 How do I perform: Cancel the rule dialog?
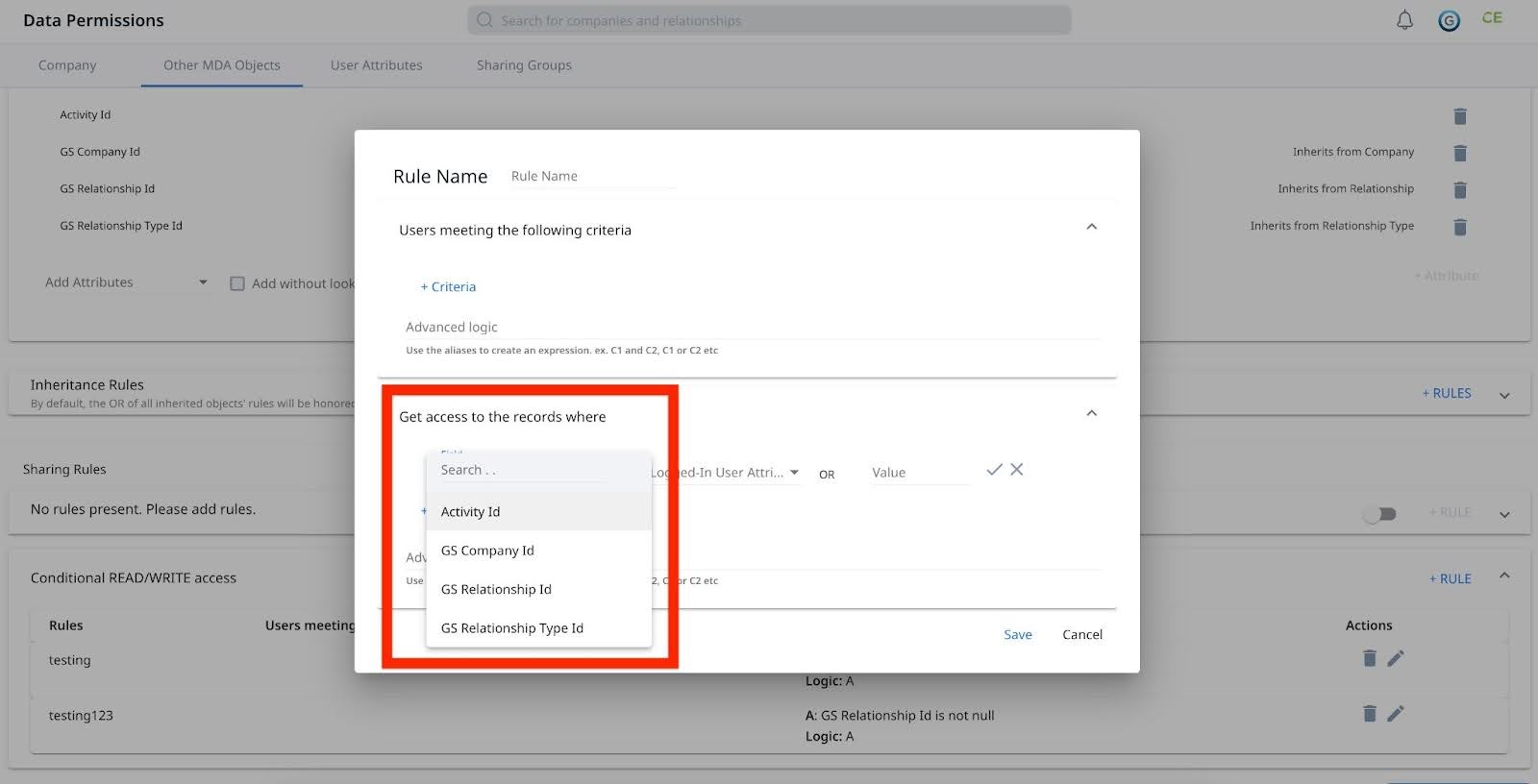(x=1082, y=634)
